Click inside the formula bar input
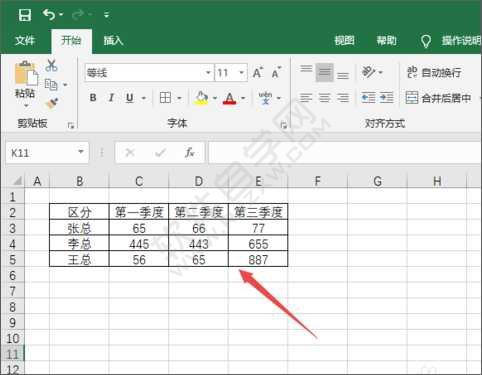This screenshot has width=482, height=375. (x=345, y=153)
